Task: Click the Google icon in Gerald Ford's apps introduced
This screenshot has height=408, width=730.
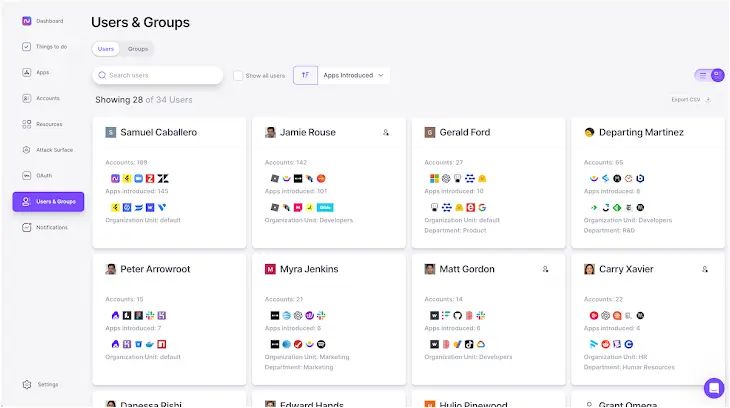Action: coord(482,207)
